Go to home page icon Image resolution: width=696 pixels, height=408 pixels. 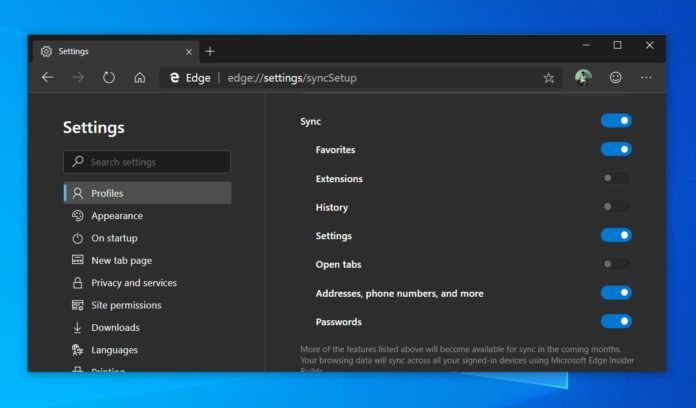tap(139, 78)
